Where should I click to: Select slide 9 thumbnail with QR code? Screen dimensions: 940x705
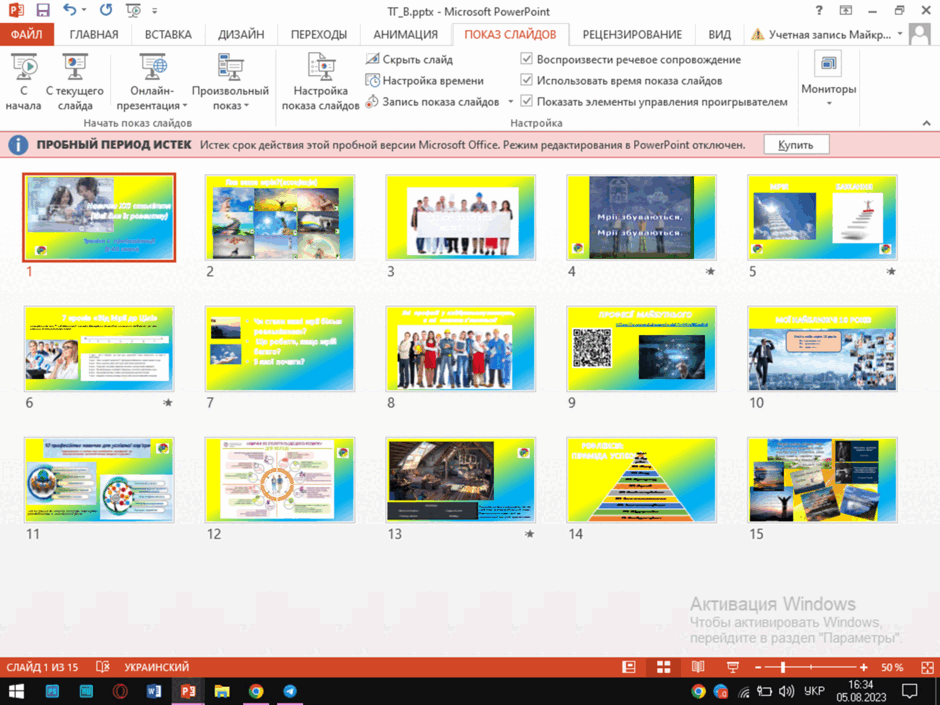641,348
